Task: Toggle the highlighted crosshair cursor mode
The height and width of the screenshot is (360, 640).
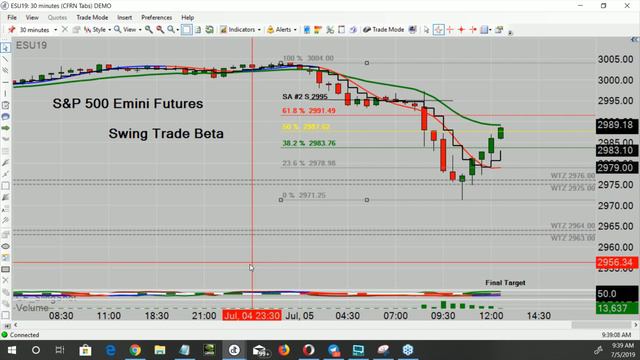Action: point(438,29)
